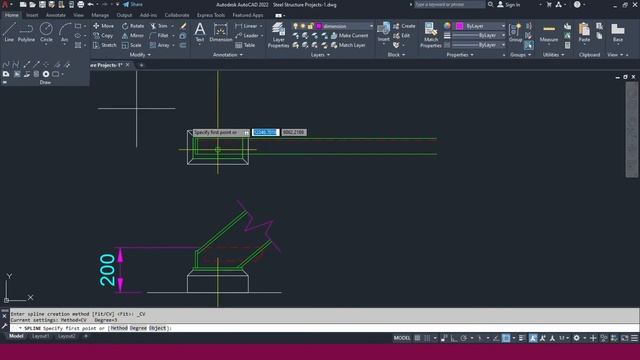Switch to Layout1 tab
Viewport: 640px width, 360px height.
40,336
